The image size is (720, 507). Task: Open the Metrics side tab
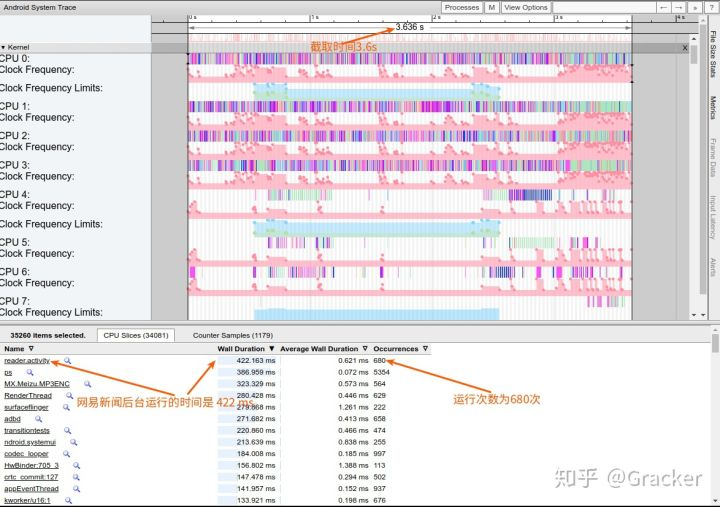[713, 107]
